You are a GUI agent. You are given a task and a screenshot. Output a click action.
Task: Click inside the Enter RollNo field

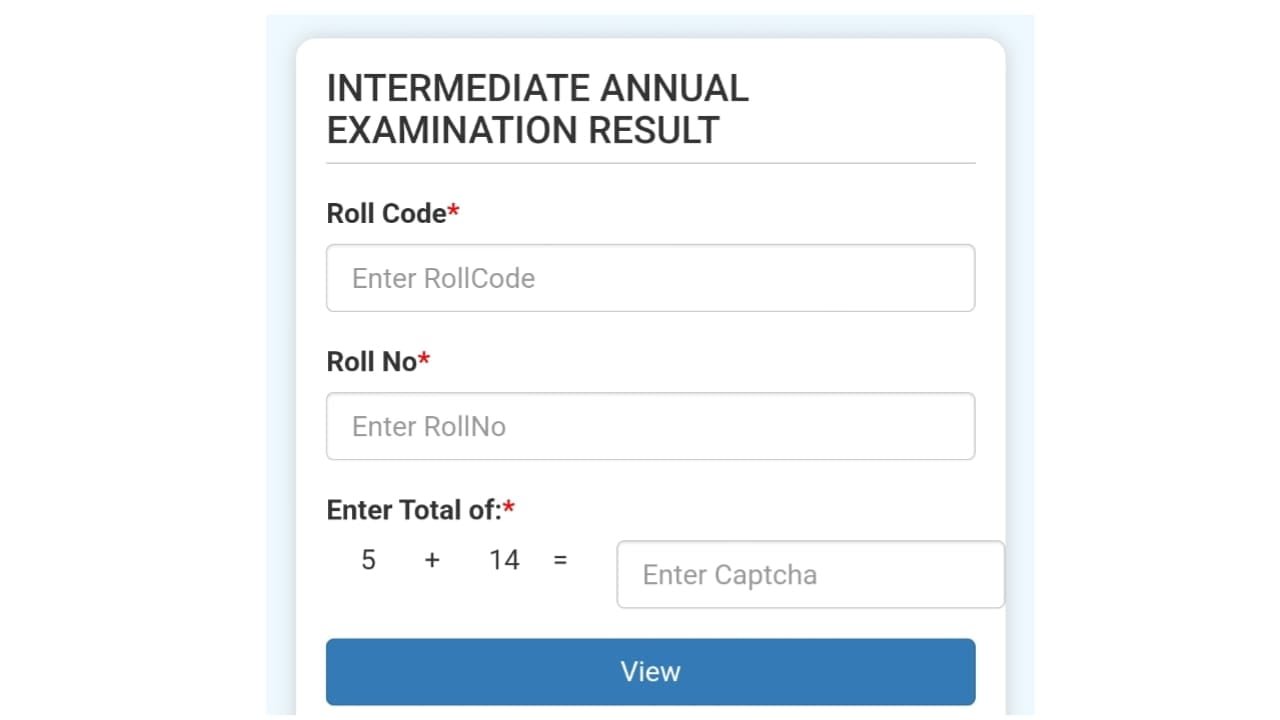650,426
